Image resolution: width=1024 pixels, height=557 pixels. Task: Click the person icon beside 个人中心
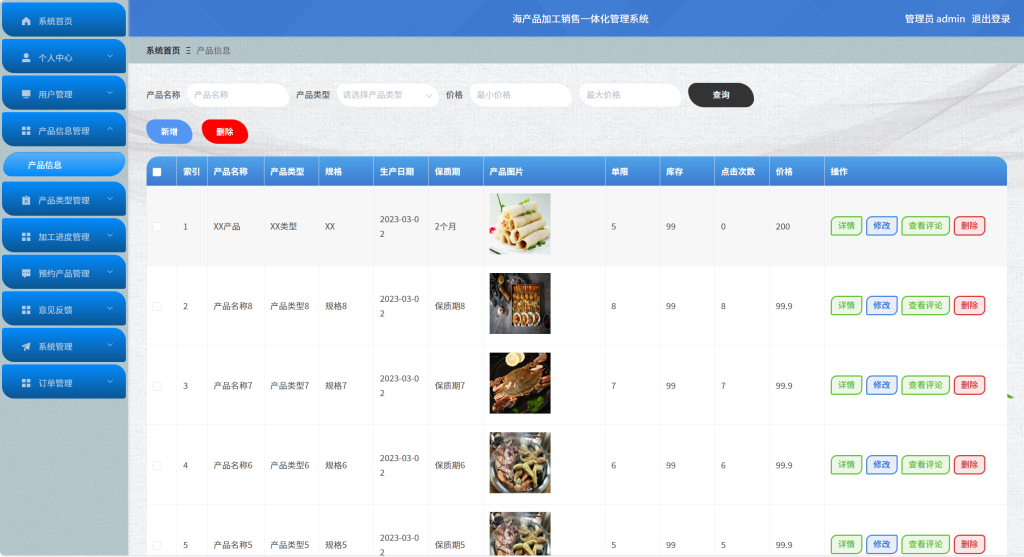26,57
